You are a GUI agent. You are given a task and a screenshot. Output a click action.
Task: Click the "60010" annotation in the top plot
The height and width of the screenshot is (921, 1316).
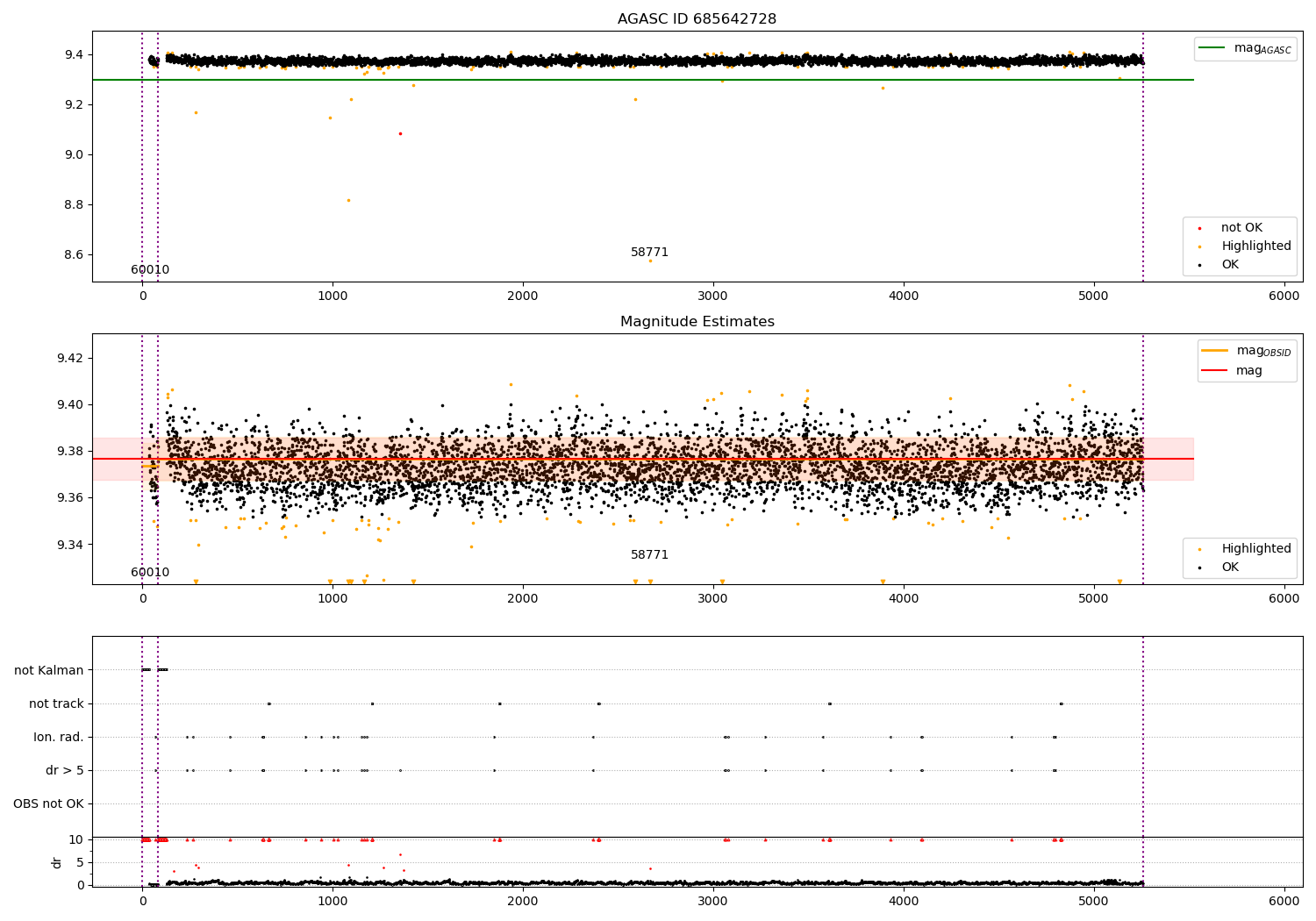point(150,270)
